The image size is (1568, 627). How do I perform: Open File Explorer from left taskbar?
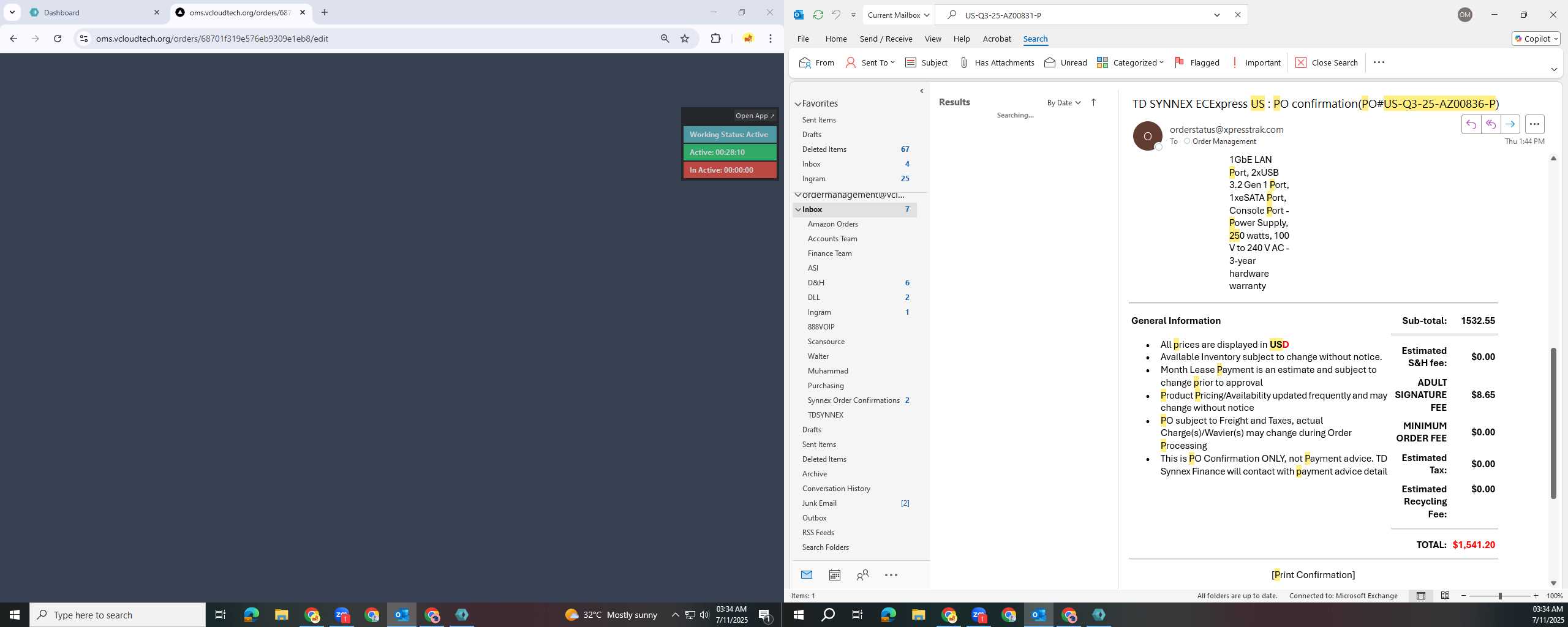[x=281, y=615]
